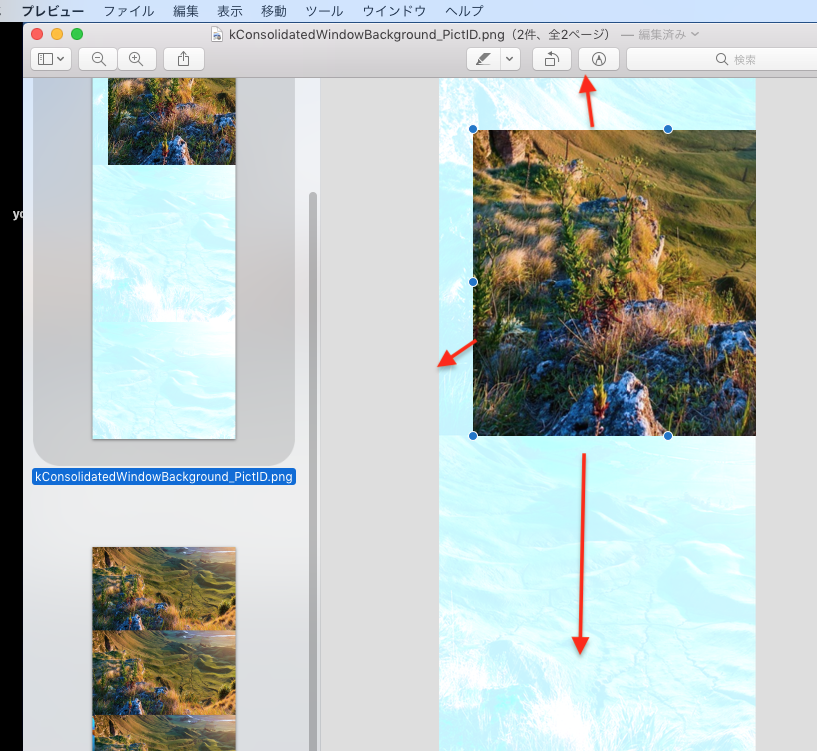Image resolution: width=817 pixels, height=751 pixels.
Task: Click the yellow minimize window button
Action: (x=57, y=34)
